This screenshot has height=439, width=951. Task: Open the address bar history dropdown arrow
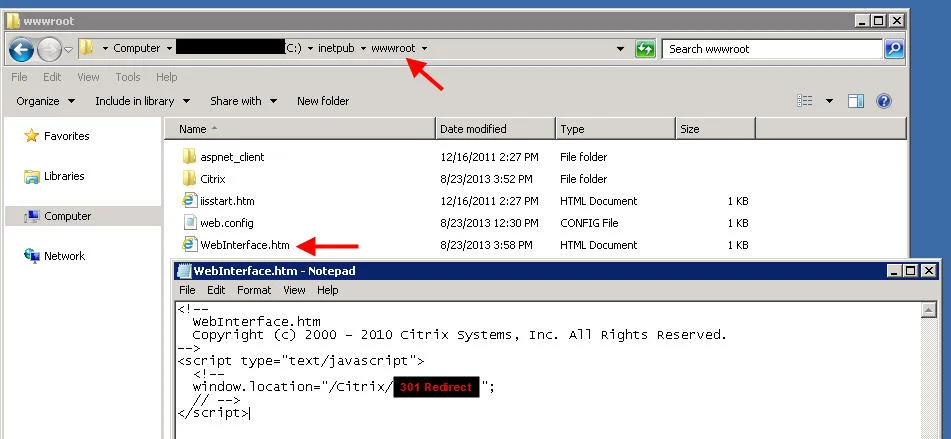point(620,49)
